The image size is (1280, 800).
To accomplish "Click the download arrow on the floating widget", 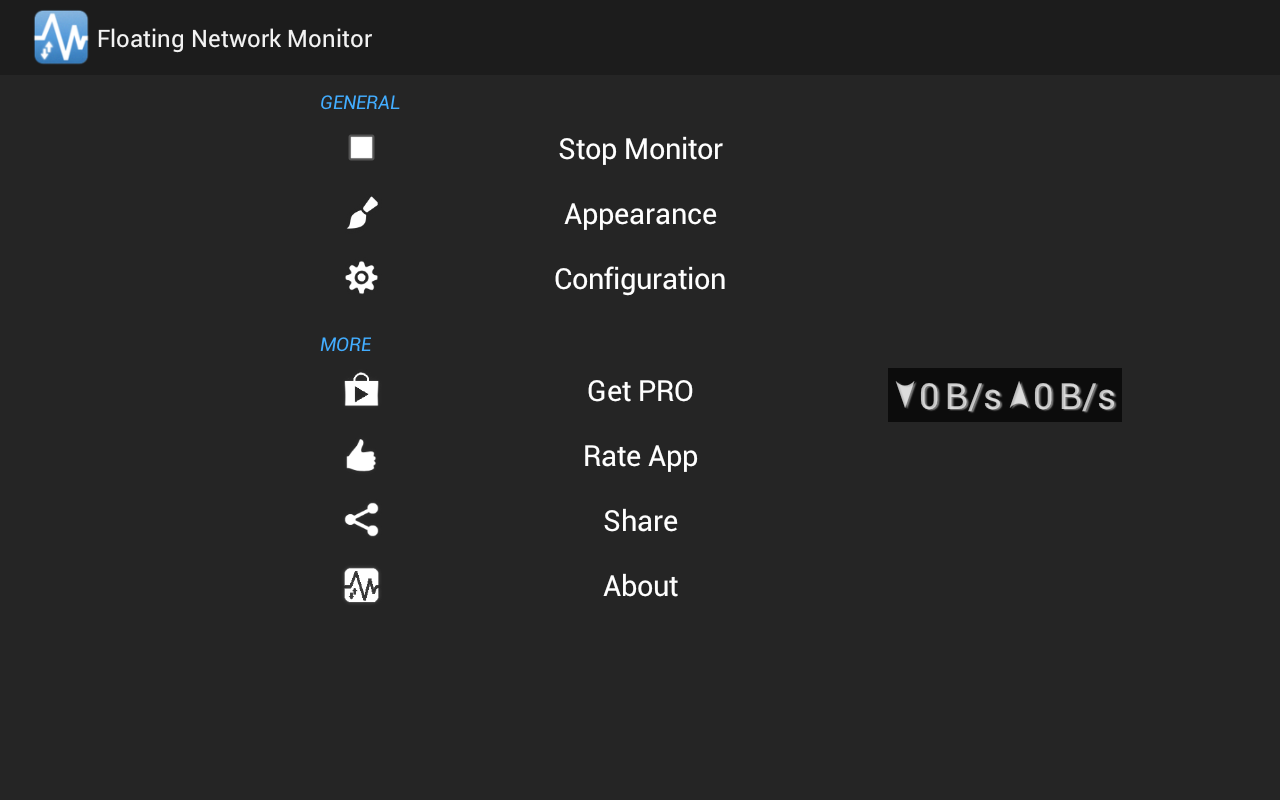I will coord(905,395).
